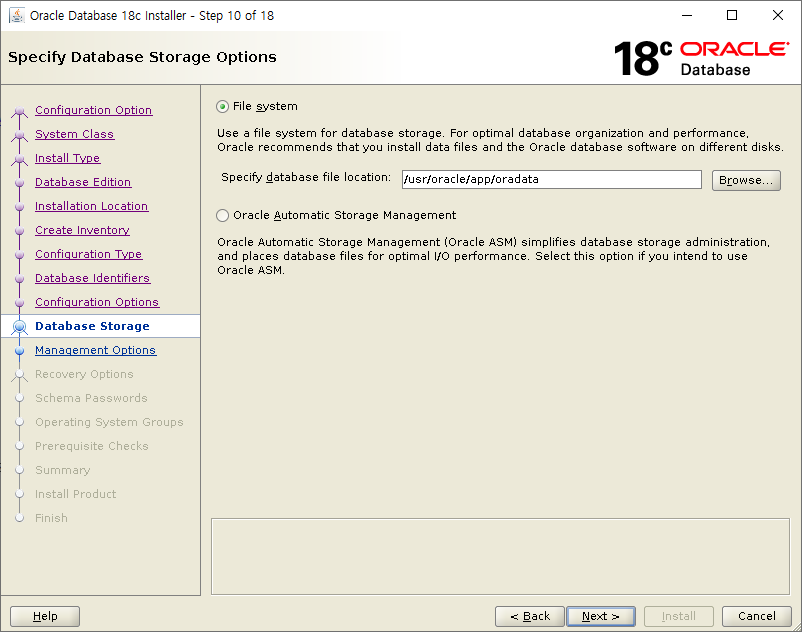802x632 pixels.
Task: Jump to Configuration Type step
Action: 88,254
